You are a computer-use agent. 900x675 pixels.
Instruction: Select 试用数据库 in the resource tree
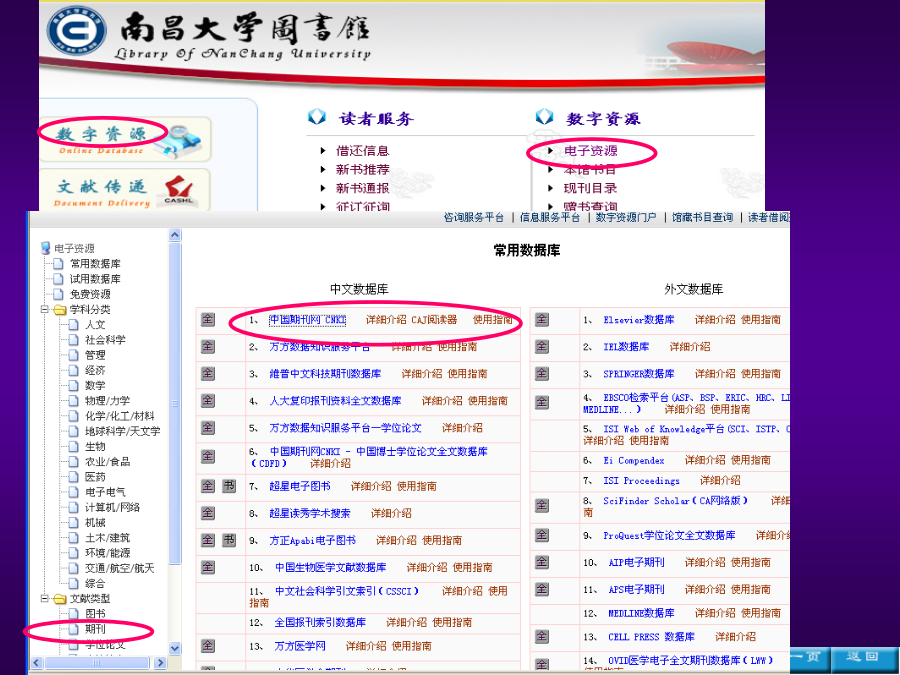pos(95,279)
